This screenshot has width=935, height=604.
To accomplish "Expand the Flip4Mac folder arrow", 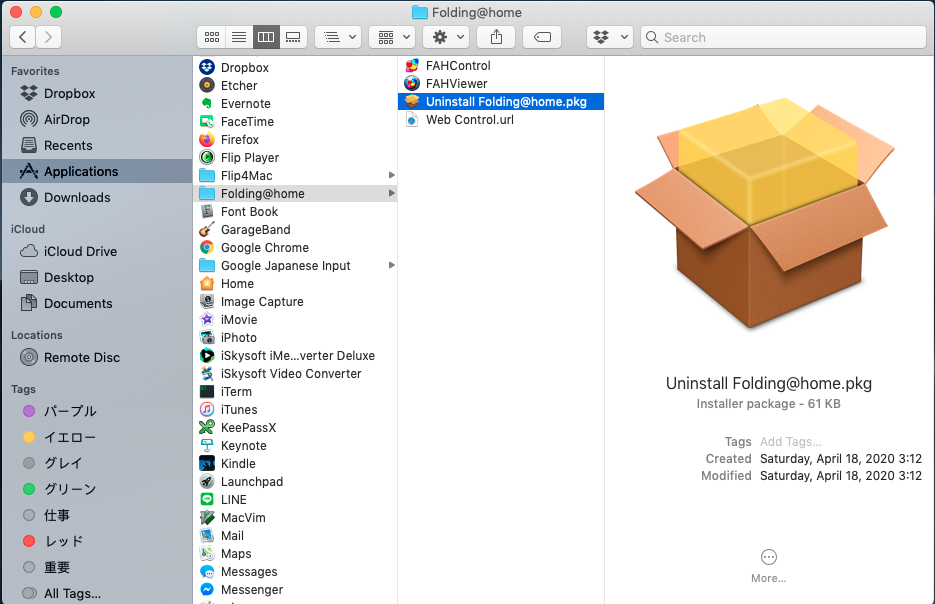I will (392, 175).
